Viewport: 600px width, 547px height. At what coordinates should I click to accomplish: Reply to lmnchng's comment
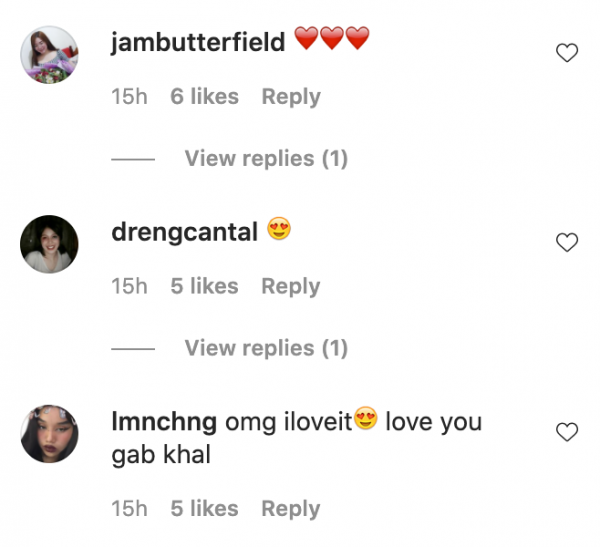click(x=291, y=508)
